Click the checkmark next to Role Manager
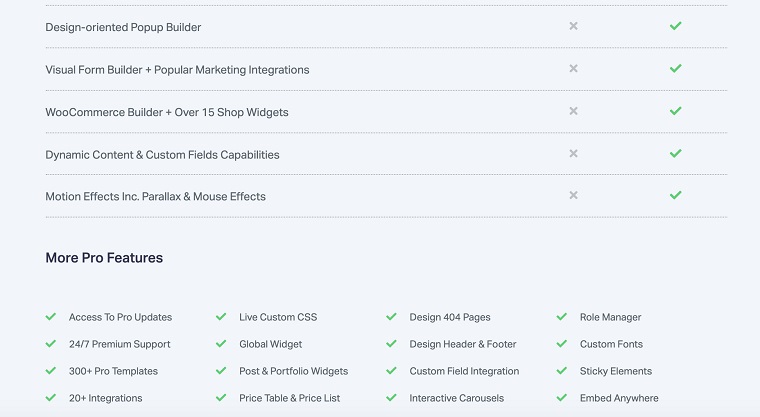The image size is (760, 417). click(562, 317)
